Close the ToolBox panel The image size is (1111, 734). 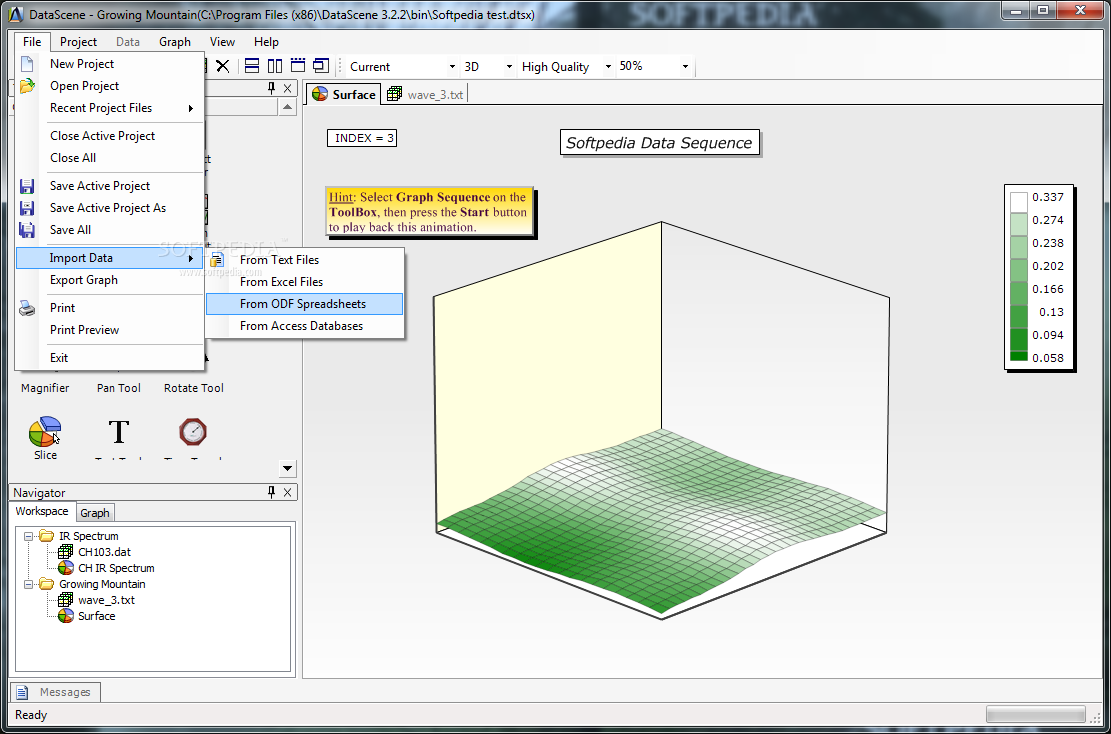pyautogui.click(x=287, y=88)
